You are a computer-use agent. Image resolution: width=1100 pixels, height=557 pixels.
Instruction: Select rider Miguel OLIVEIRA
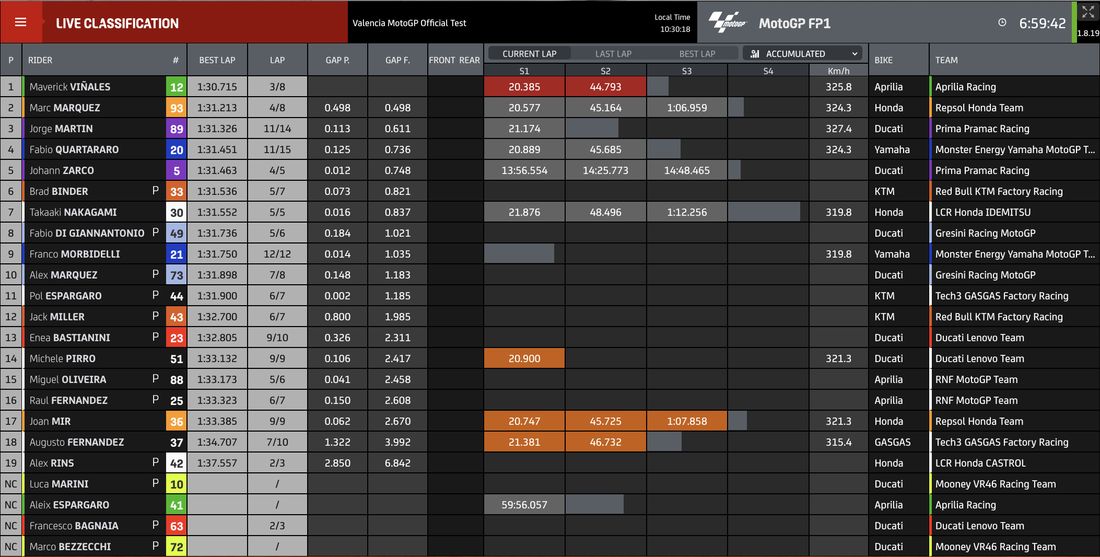pyautogui.click(x=67, y=380)
